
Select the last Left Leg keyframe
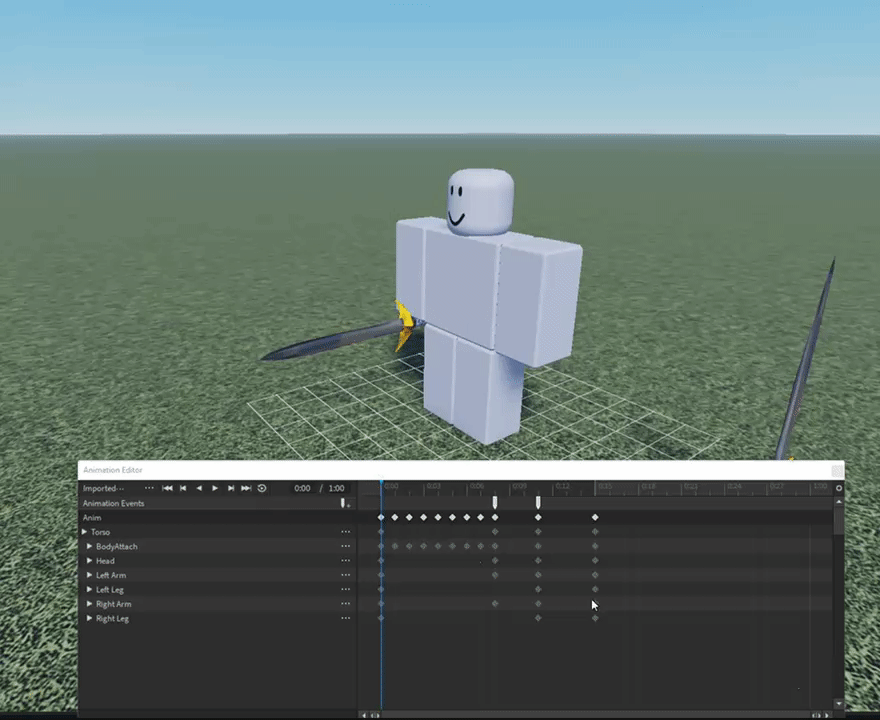pos(595,589)
